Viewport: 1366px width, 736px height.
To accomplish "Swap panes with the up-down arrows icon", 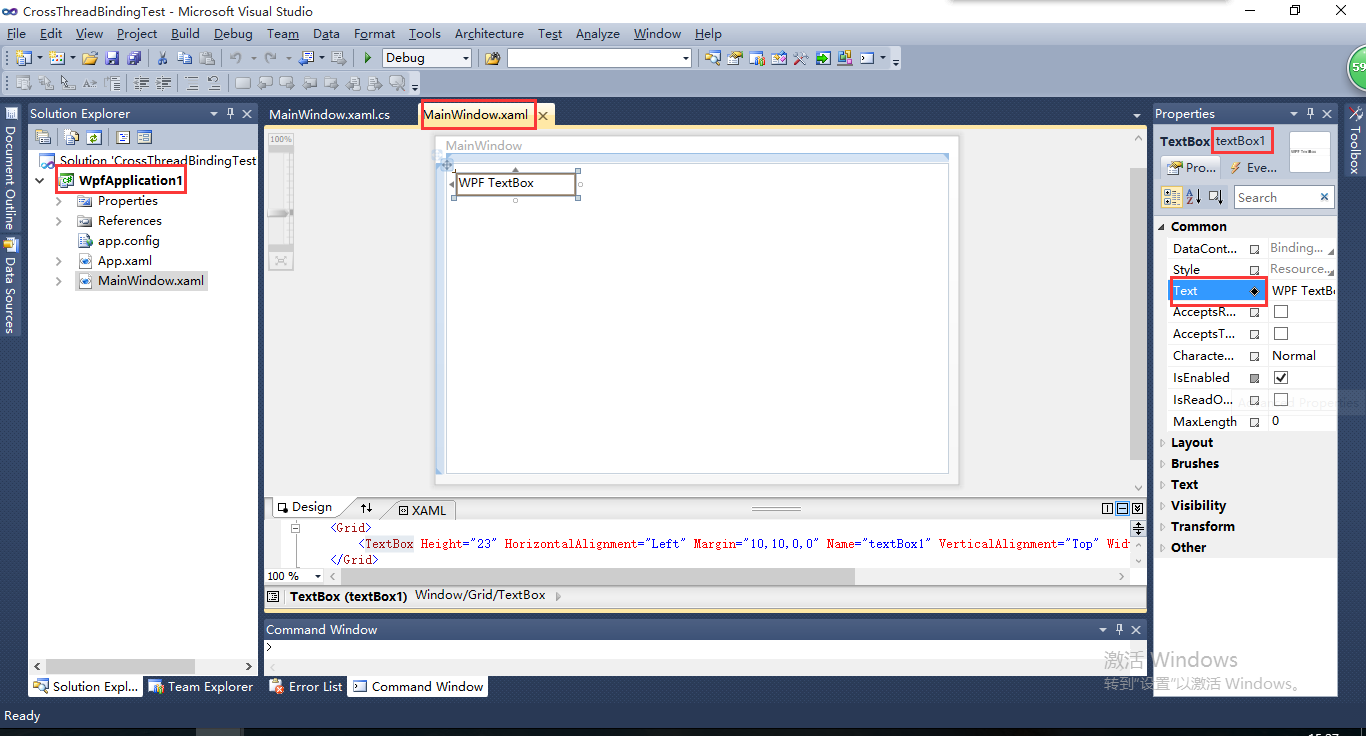I will pyautogui.click(x=366, y=508).
